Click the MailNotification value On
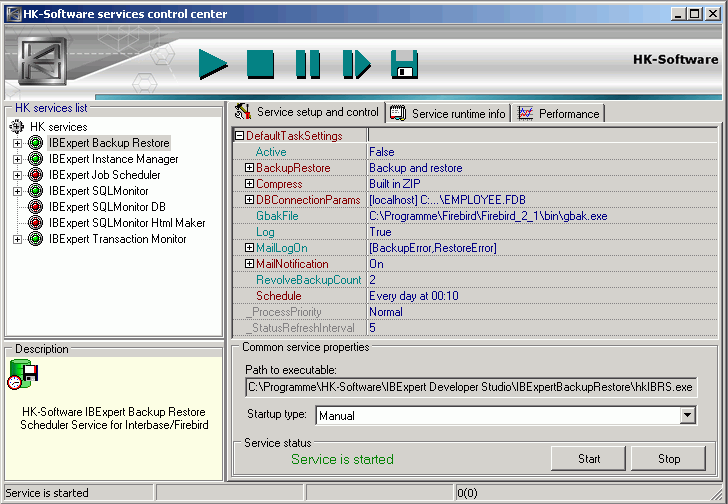728x504 pixels. pos(377,264)
